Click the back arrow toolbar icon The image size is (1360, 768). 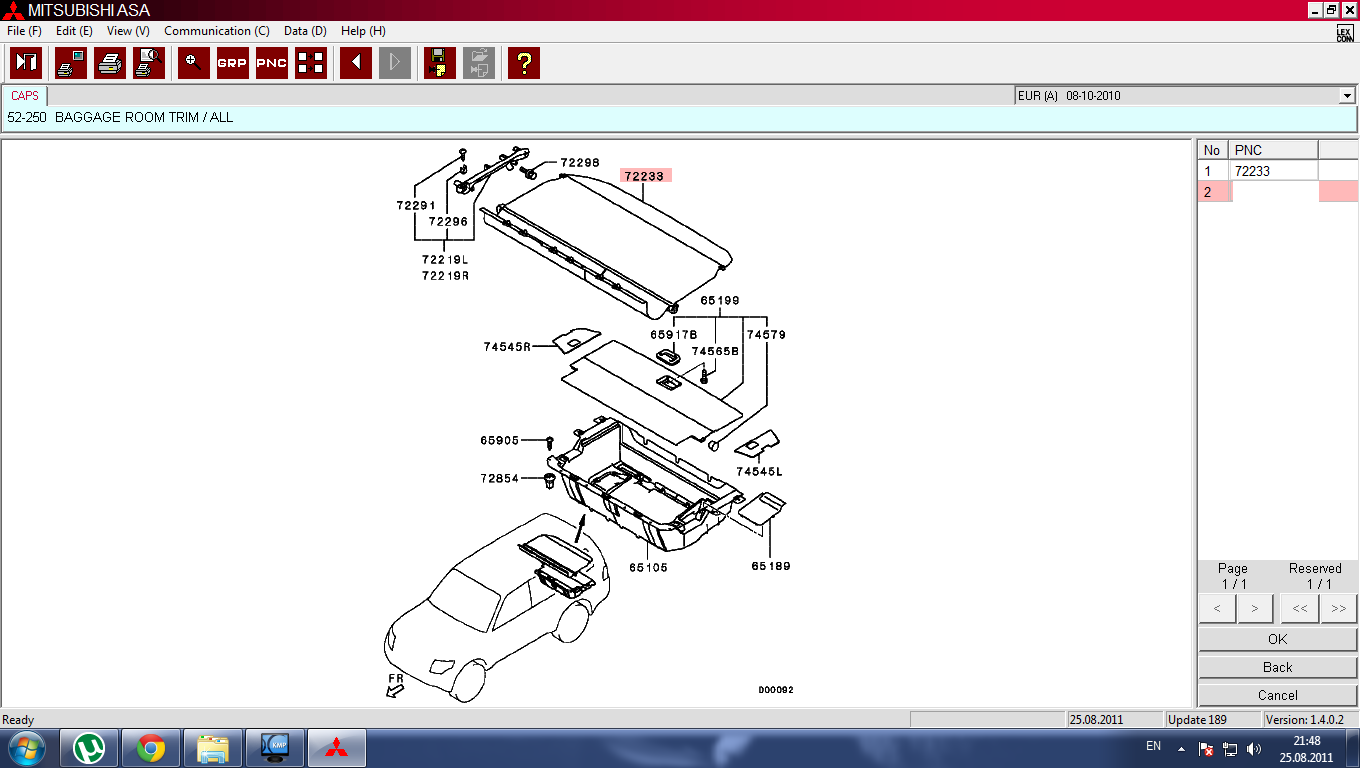(356, 63)
